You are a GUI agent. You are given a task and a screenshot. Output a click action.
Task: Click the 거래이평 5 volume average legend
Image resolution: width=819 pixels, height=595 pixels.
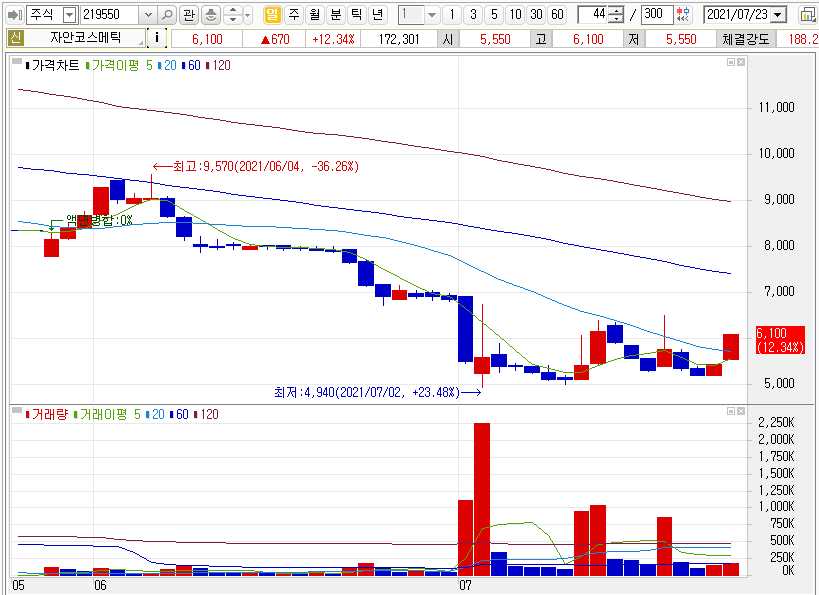pyautogui.click(x=108, y=414)
